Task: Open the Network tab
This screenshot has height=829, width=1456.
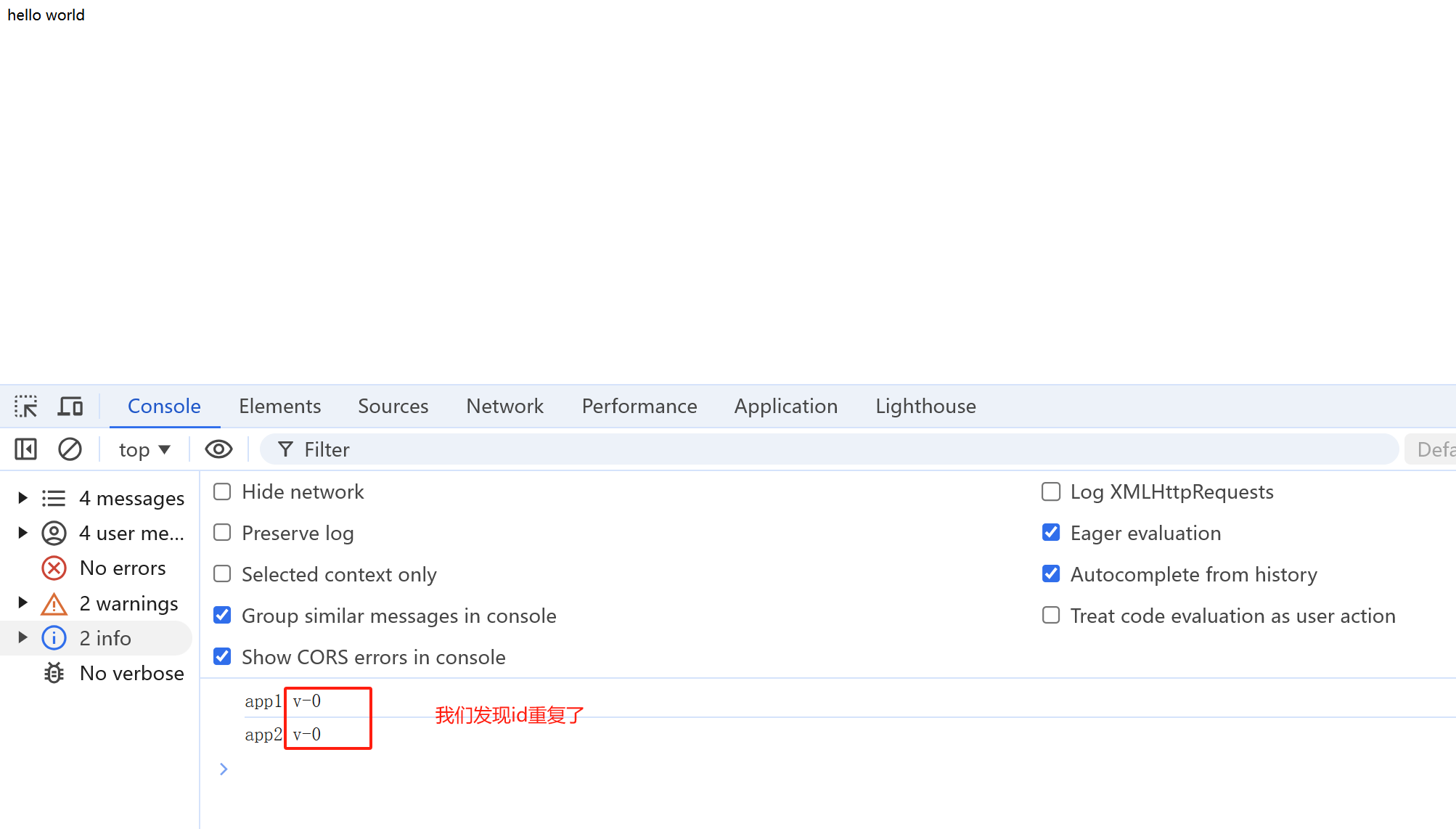Action: 504,407
